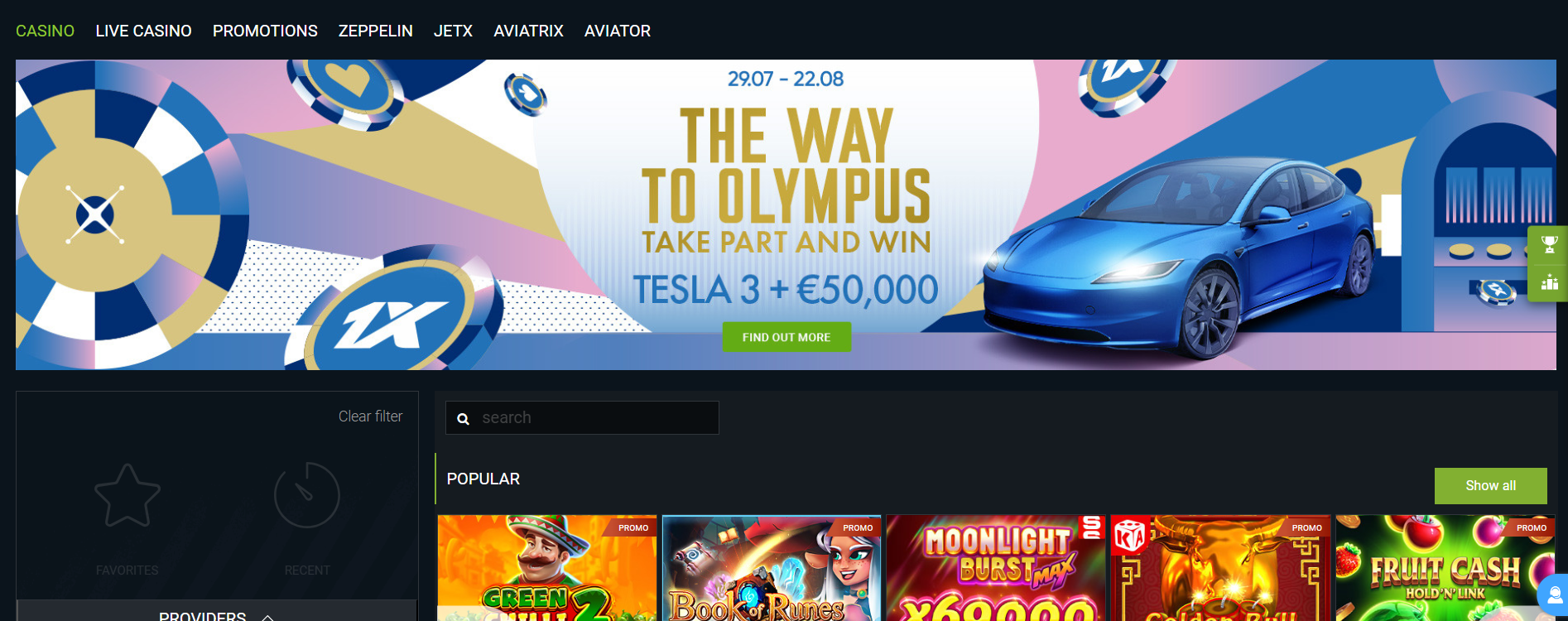Focus the game search field
The height and width of the screenshot is (621, 1568).
pos(582,417)
